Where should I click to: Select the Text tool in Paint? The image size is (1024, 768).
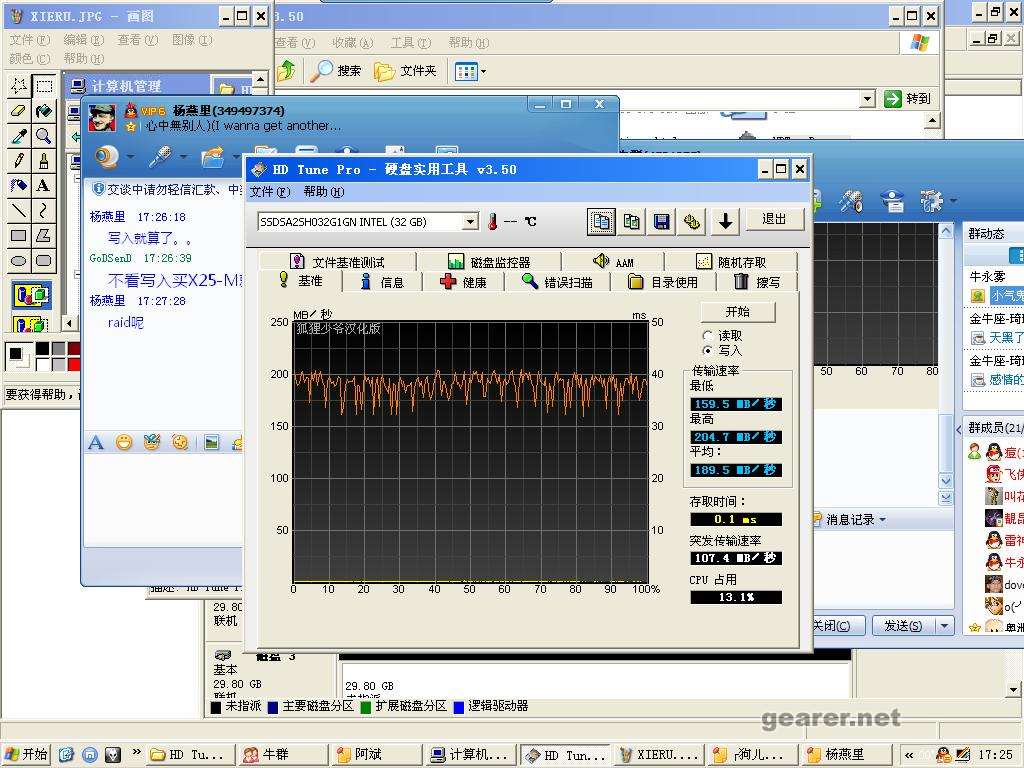pos(43,185)
